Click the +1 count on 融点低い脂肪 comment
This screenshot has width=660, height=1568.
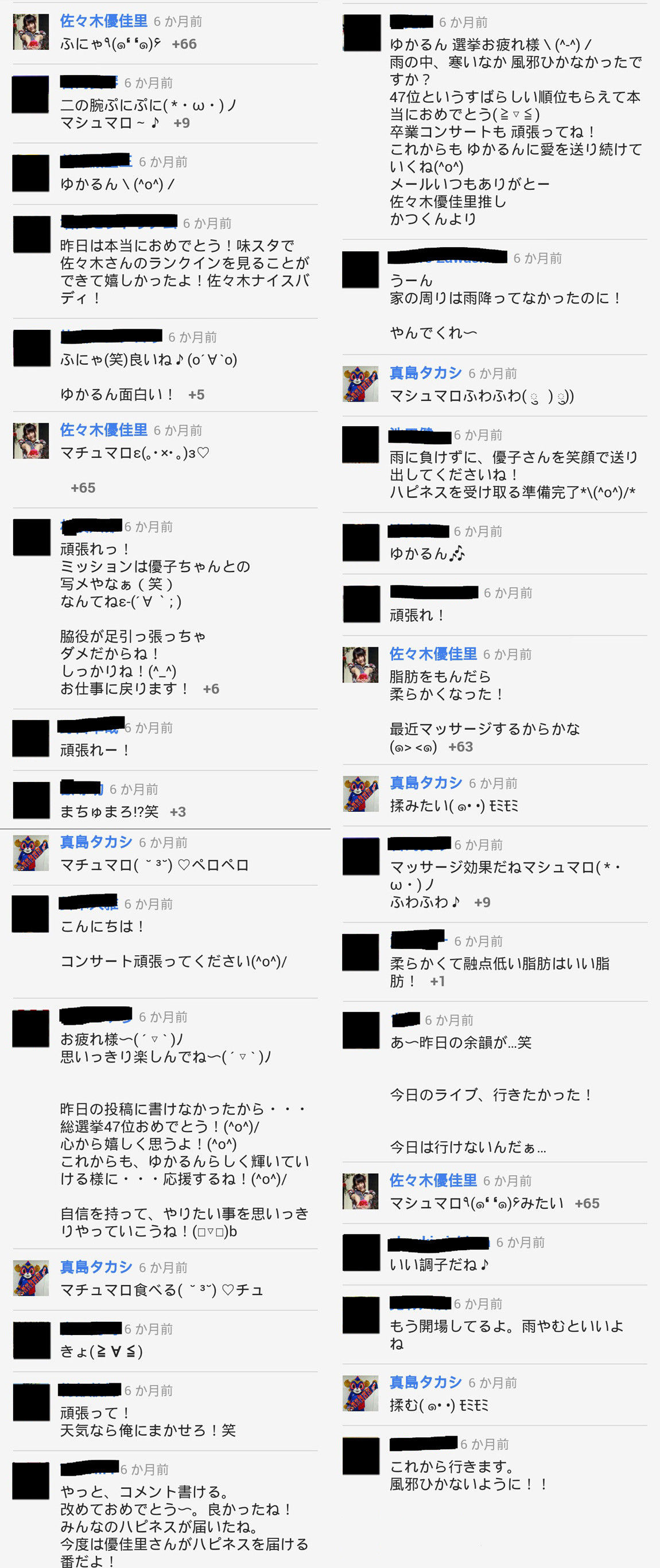pos(437,981)
